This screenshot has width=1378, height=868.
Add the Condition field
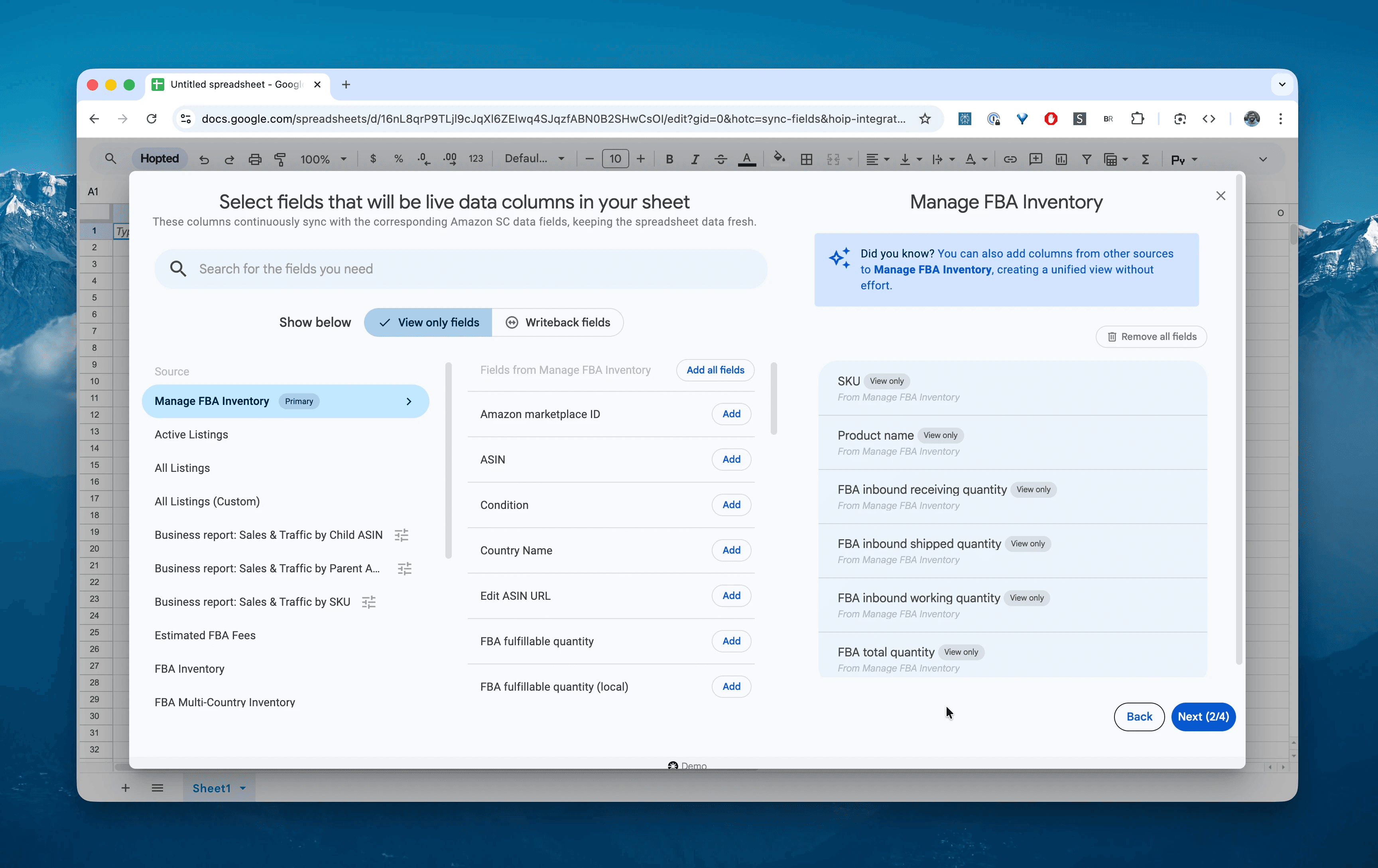coord(731,505)
